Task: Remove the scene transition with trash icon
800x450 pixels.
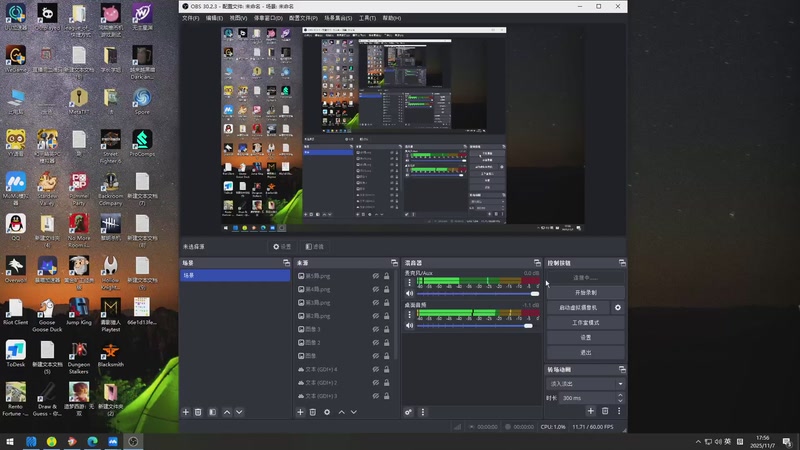Action: 605,411
